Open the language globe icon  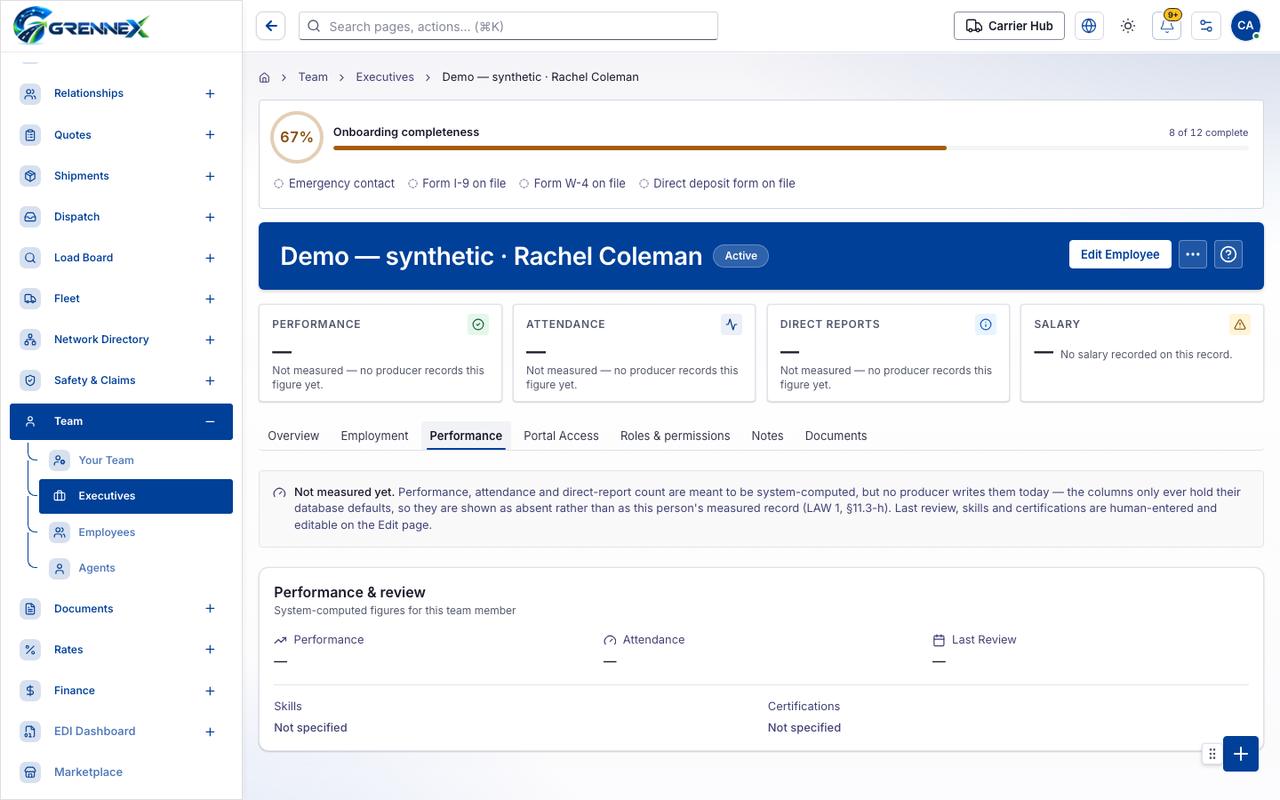tap(1089, 26)
